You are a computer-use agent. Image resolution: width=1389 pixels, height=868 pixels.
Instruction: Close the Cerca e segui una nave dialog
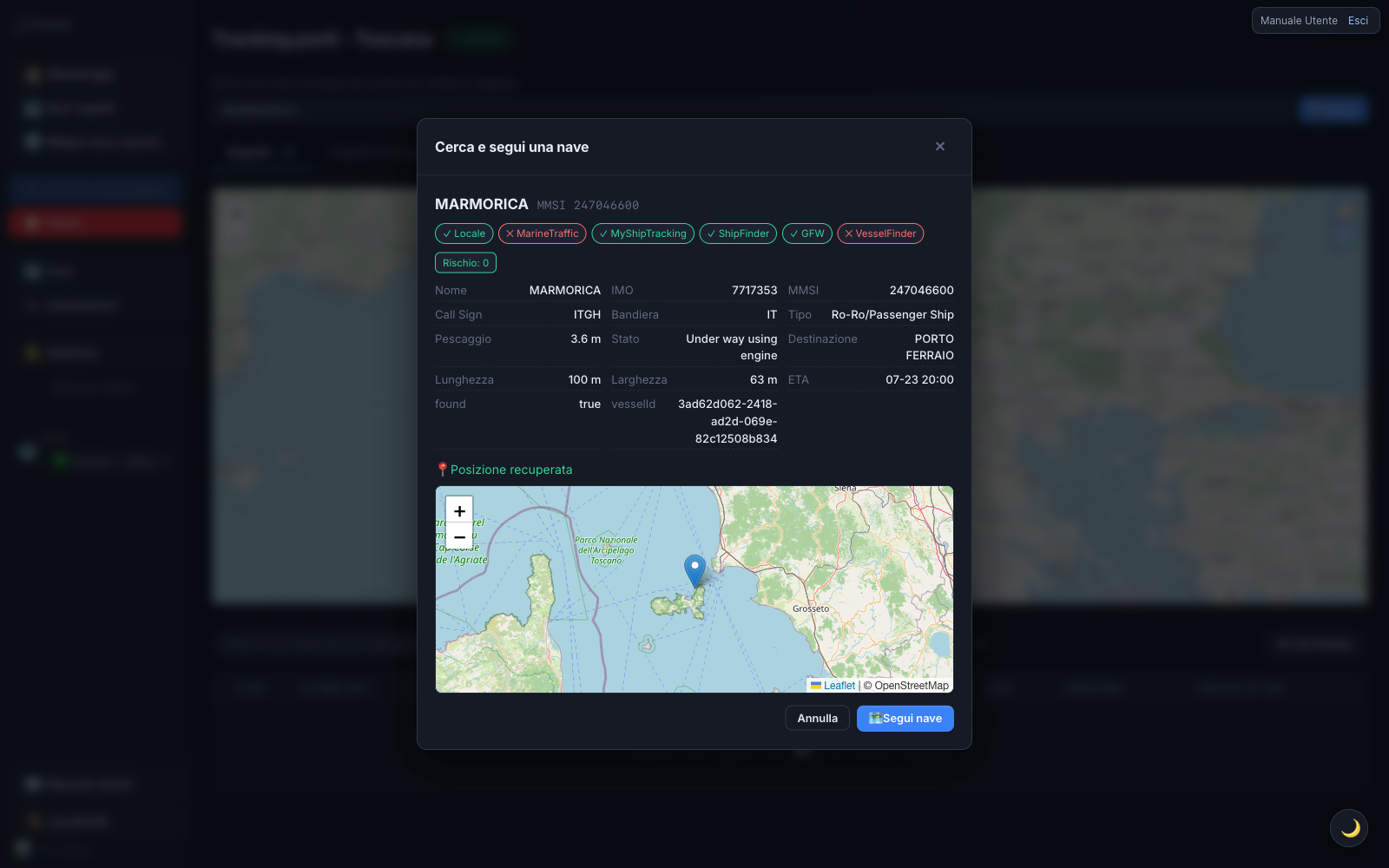click(x=939, y=147)
